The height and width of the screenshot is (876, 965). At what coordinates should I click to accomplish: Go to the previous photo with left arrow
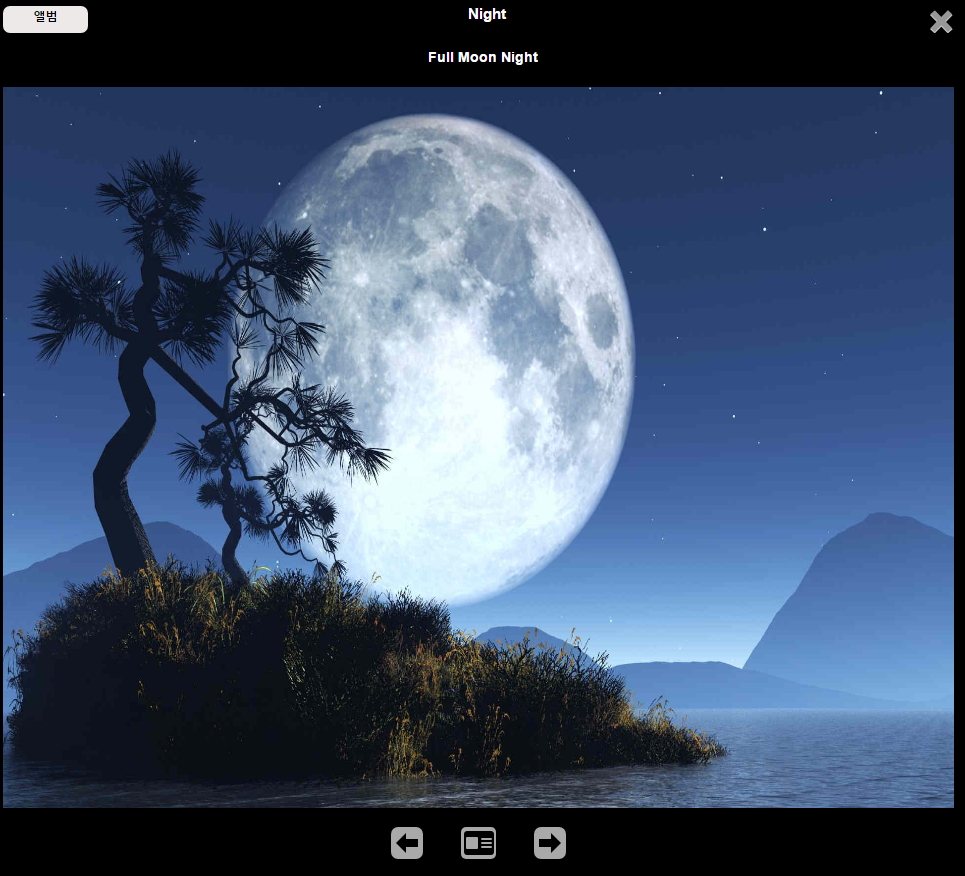point(407,843)
